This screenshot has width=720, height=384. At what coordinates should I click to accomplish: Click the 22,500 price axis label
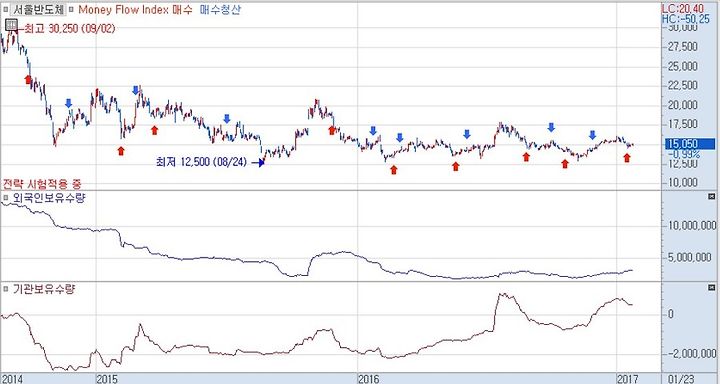tap(683, 85)
